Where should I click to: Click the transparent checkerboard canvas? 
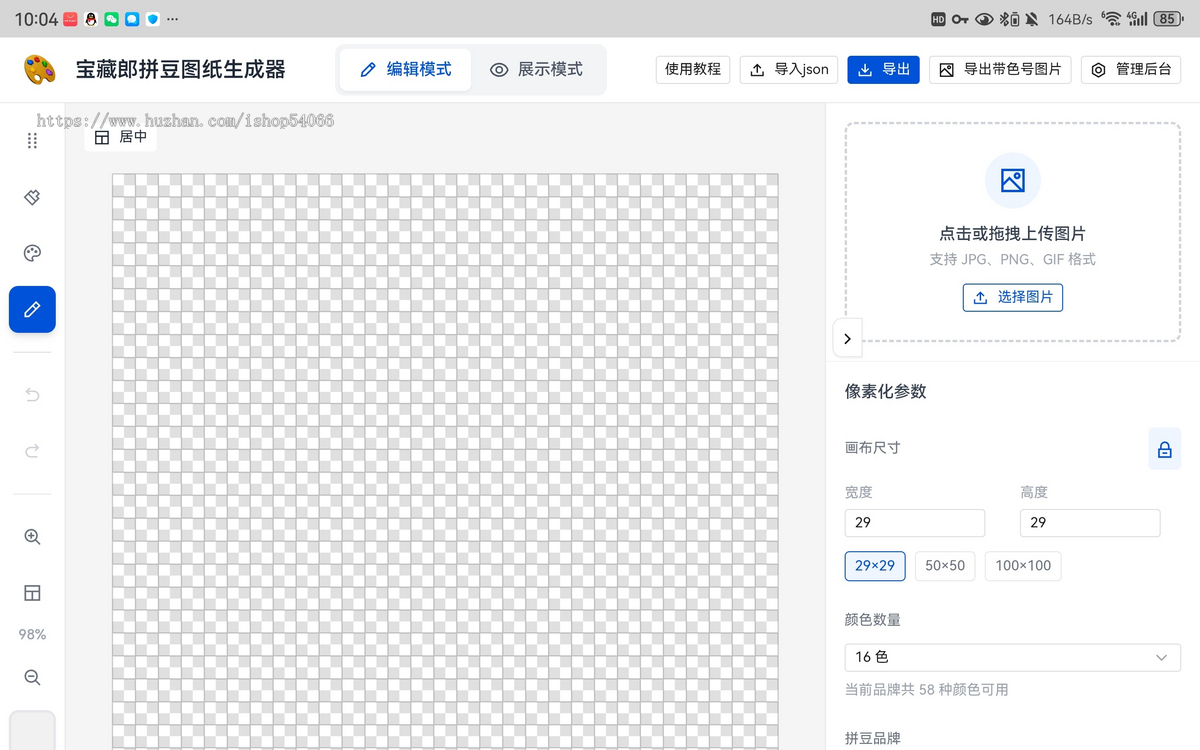445,462
